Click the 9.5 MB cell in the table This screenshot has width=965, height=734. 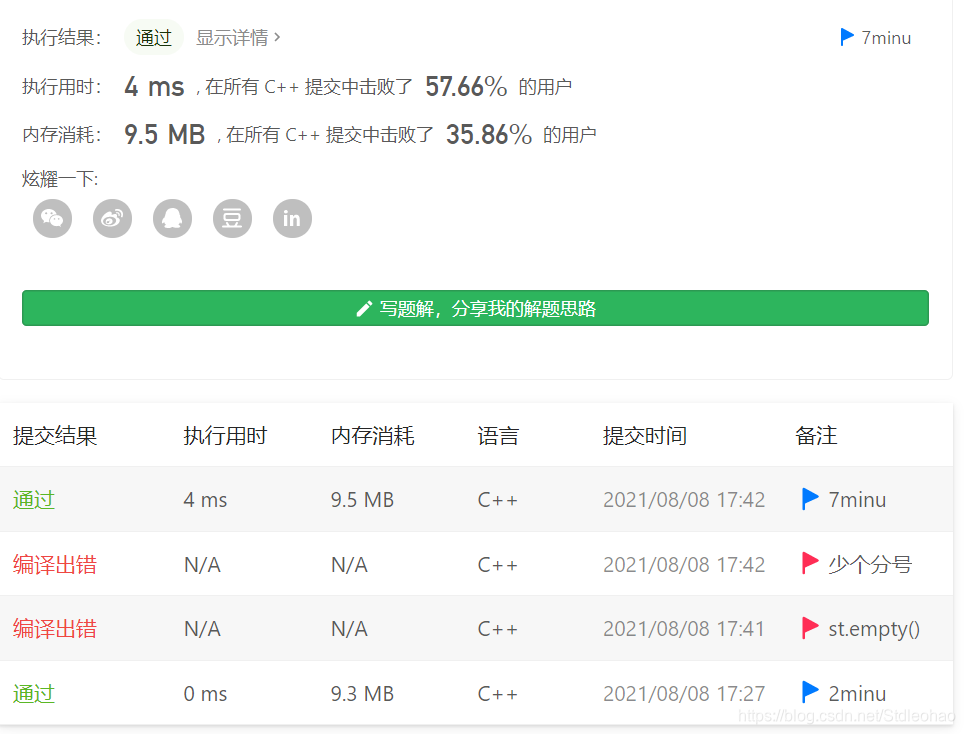pos(362,500)
